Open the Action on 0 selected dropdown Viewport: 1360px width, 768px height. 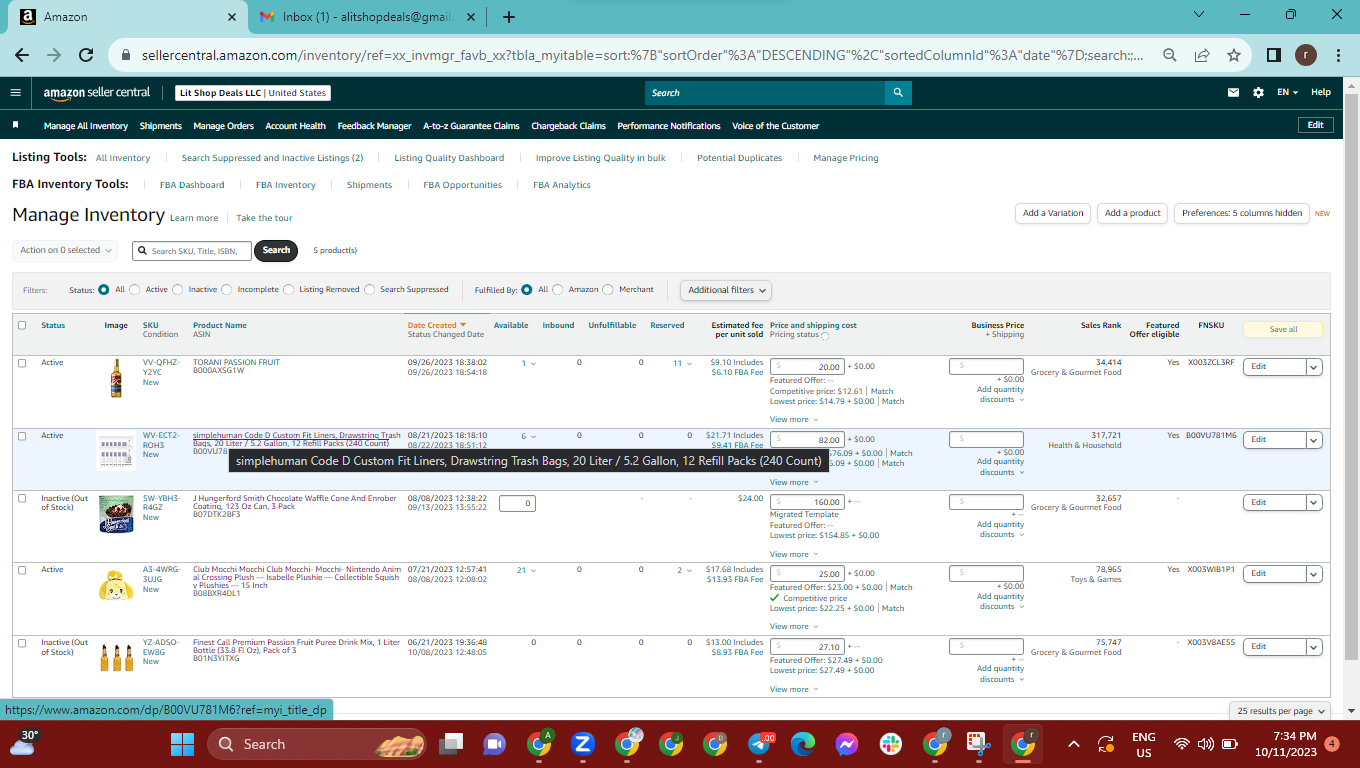click(x=65, y=250)
